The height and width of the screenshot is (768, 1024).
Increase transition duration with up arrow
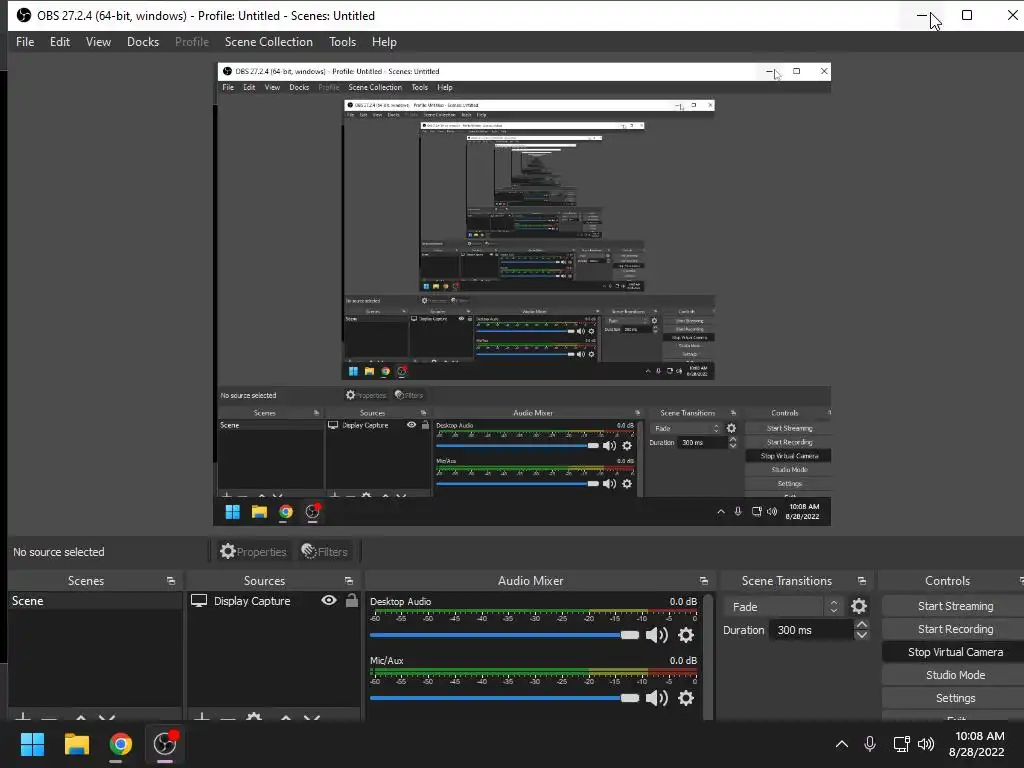click(861, 625)
